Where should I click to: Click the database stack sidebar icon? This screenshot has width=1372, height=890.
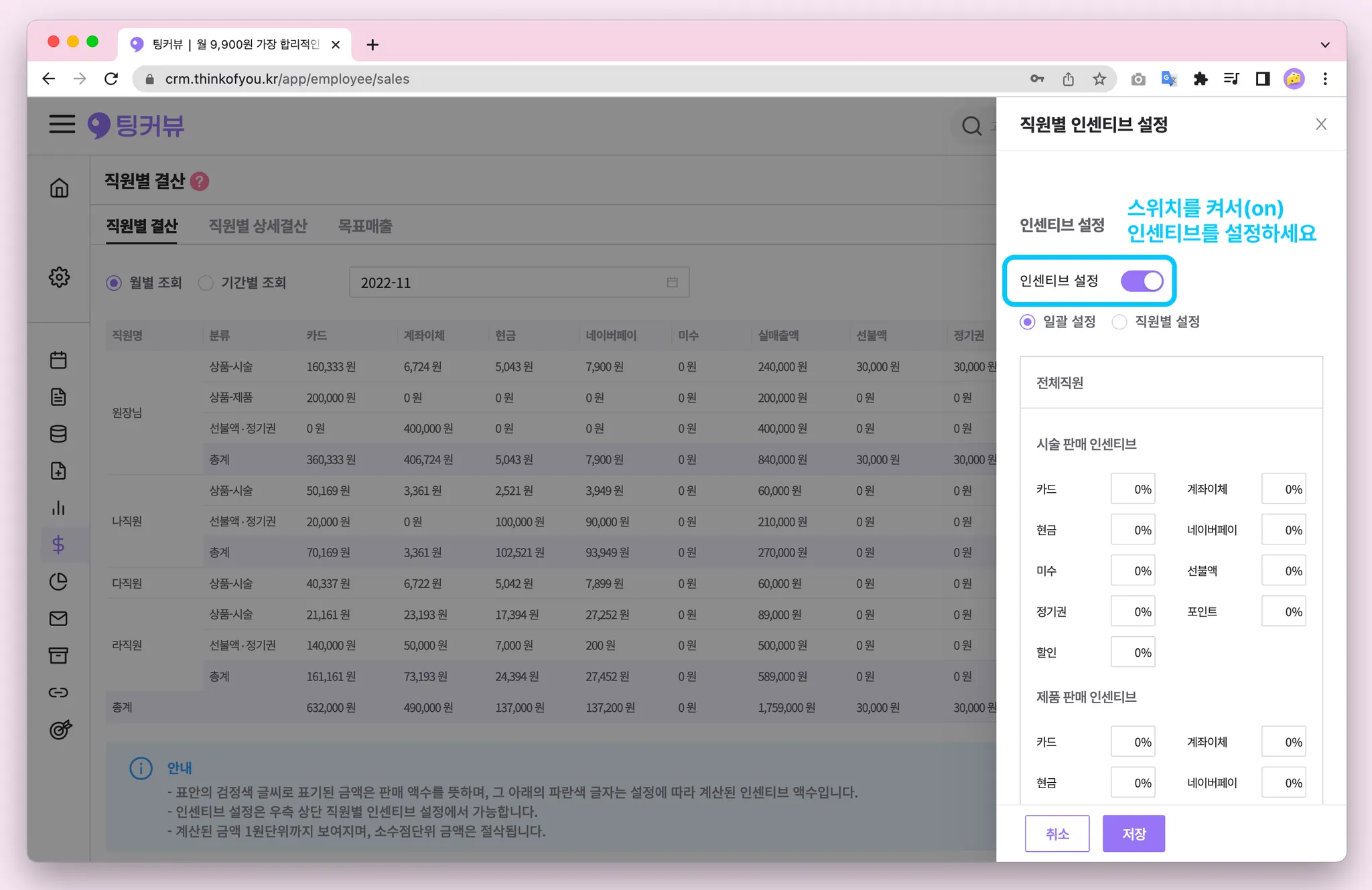tap(59, 434)
